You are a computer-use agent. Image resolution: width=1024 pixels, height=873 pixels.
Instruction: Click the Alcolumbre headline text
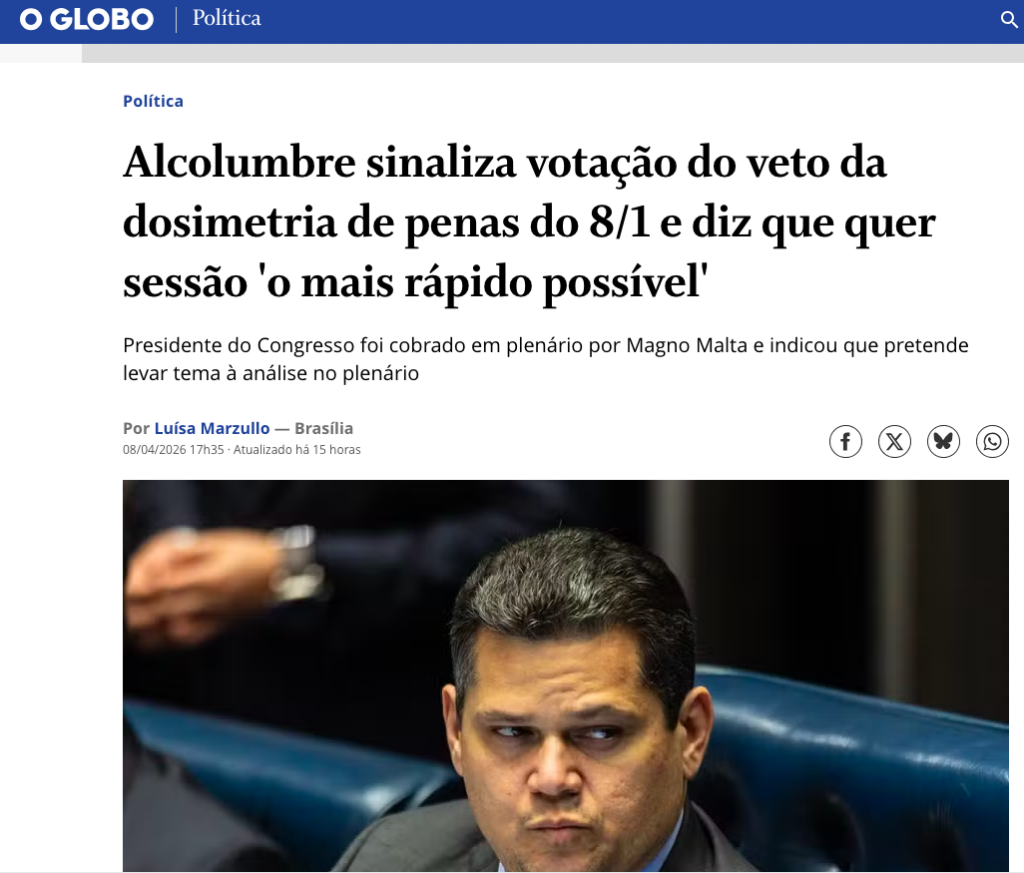pos(529,222)
